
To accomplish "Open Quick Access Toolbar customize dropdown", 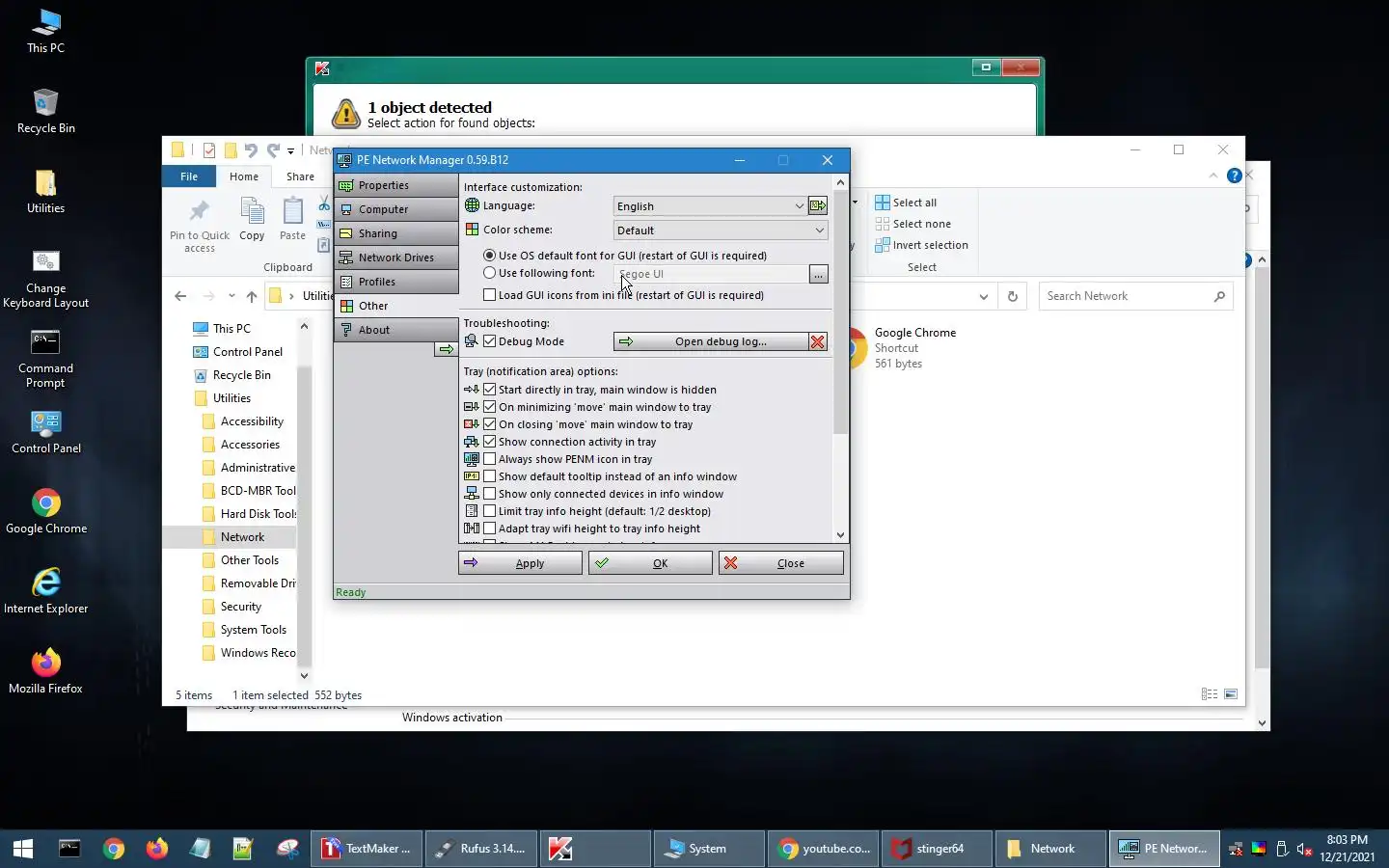I will tap(290, 150).
